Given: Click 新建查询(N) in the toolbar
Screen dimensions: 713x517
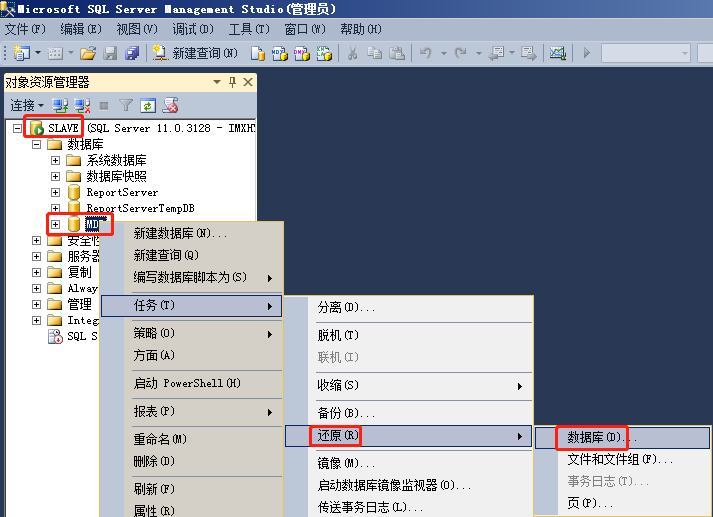Looking at the screenshot, I should point(195,53).
